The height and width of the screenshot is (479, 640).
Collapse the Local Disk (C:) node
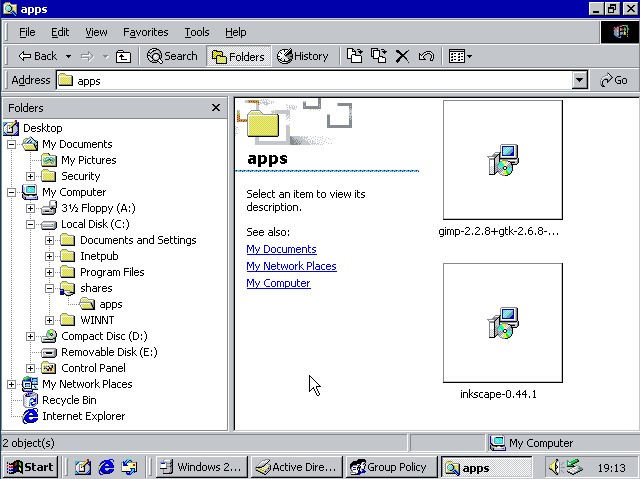point(31,224)
